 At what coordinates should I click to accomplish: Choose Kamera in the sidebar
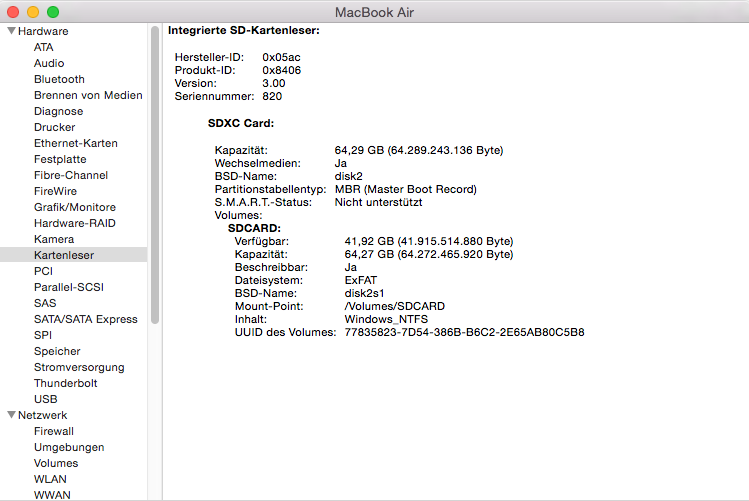point(54,239)
